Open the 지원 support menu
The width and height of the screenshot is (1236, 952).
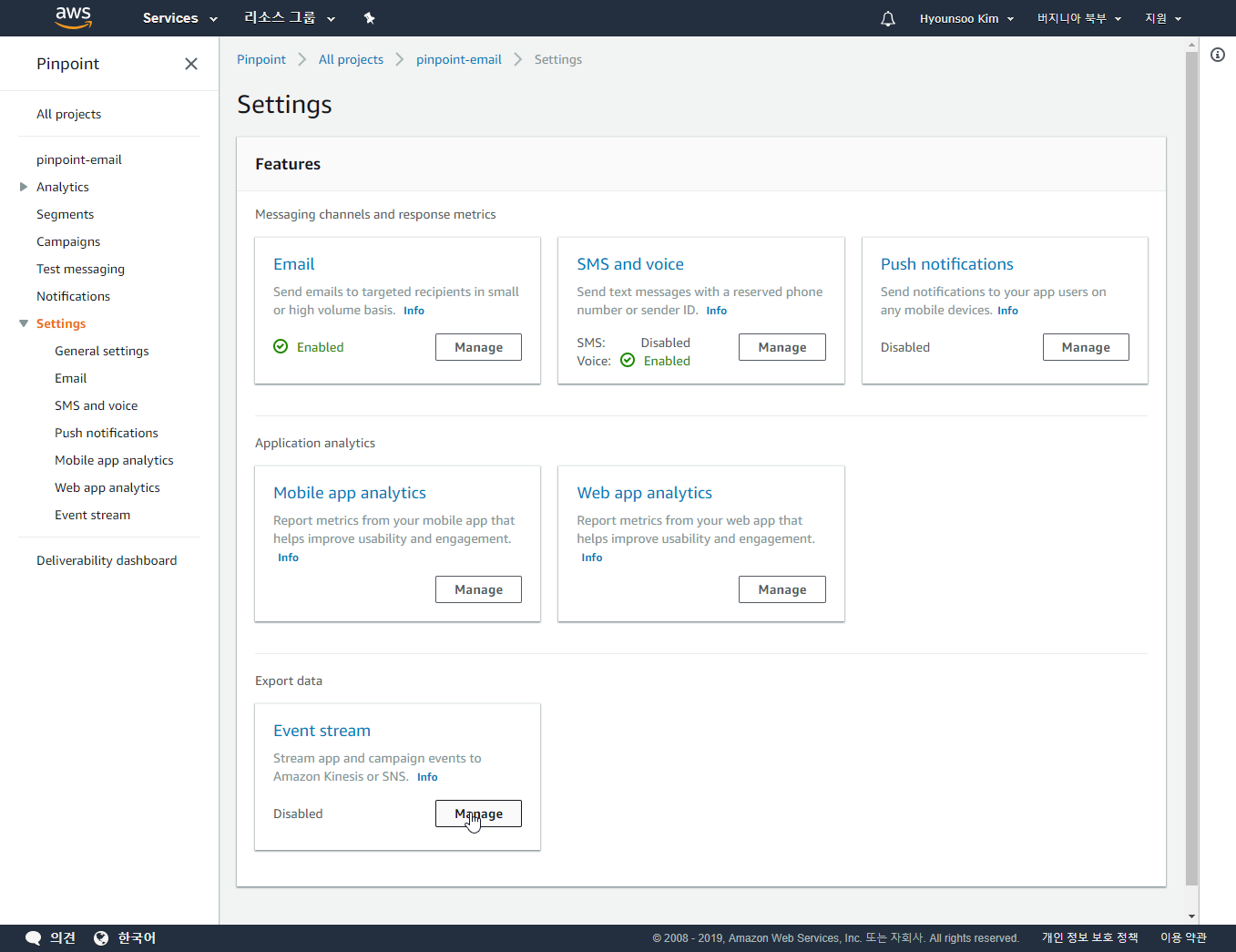pos(1163,18)
